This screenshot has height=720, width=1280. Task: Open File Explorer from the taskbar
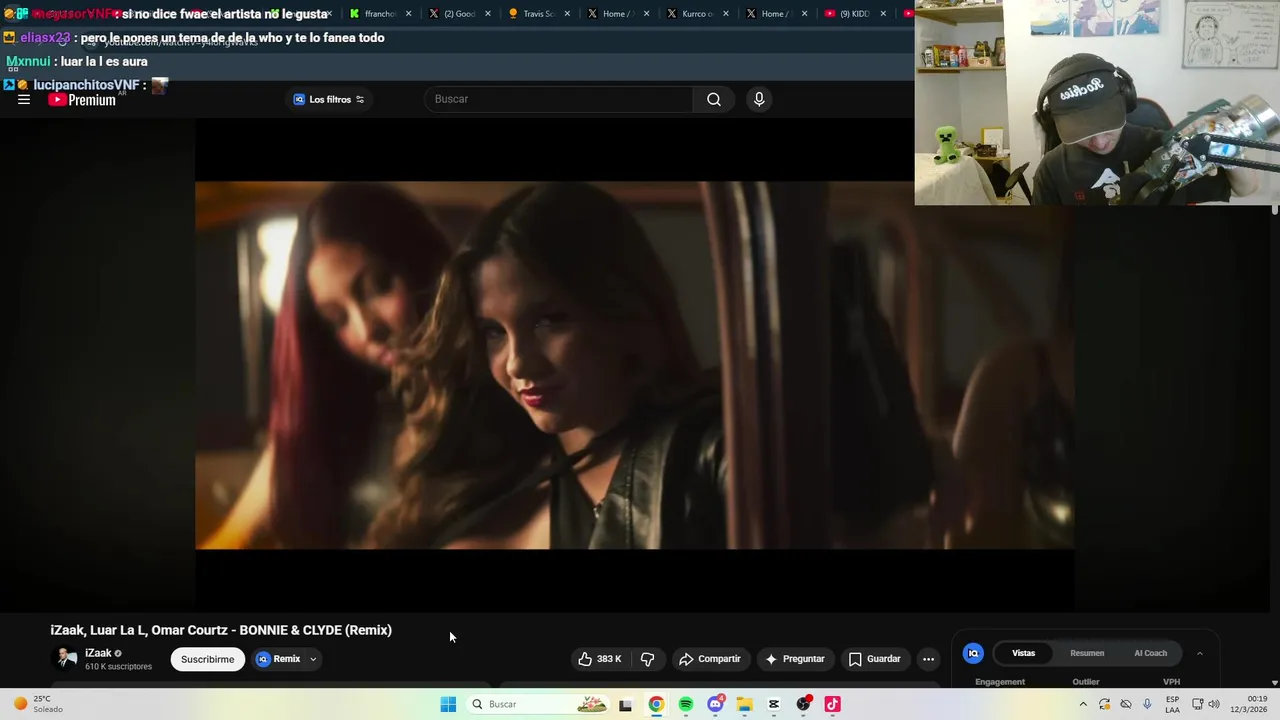point(744,704)
